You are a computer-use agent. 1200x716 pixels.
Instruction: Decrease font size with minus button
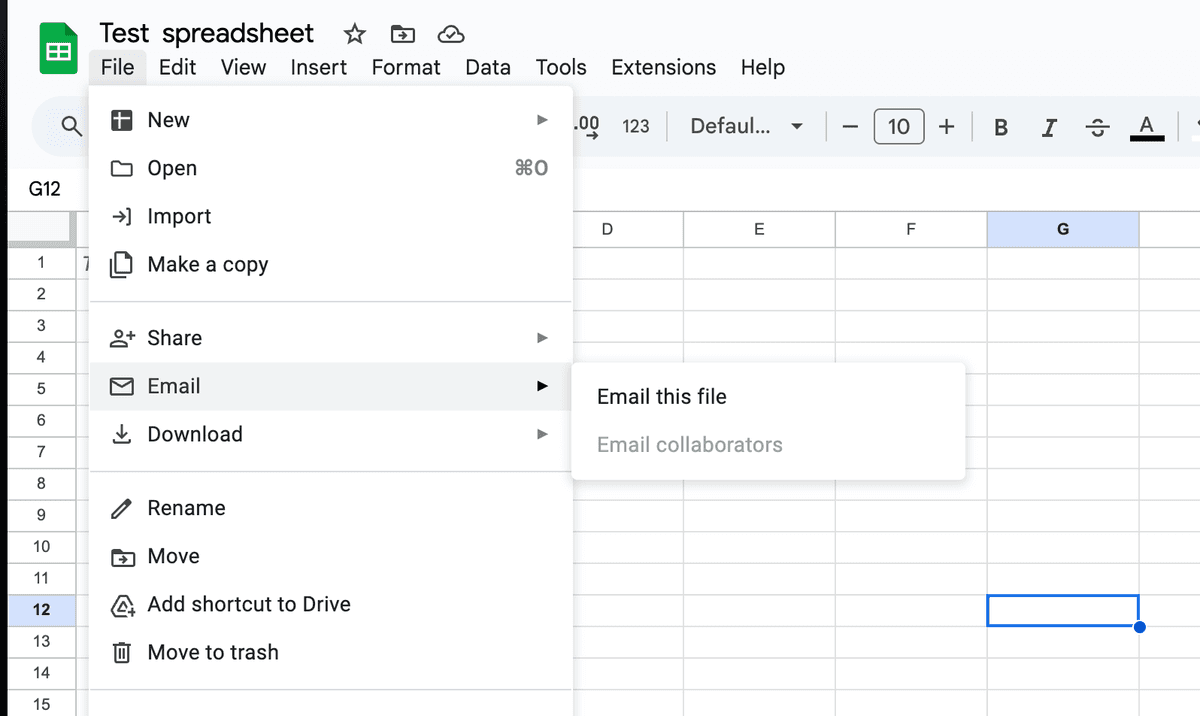point(851,126)
